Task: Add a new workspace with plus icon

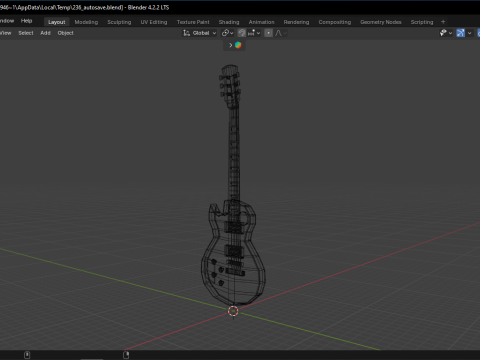Action: click(443, 22)
